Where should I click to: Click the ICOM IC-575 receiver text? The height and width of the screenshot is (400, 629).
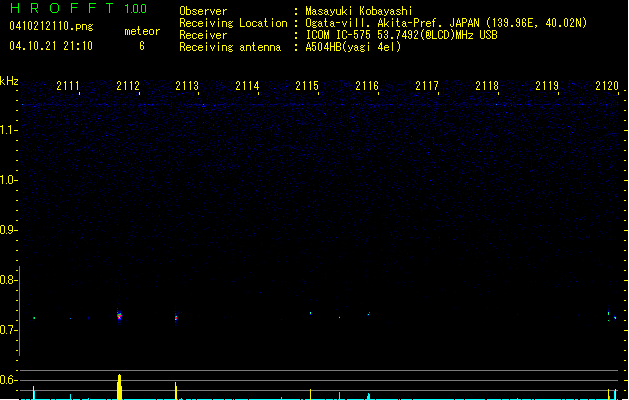pos(401,35)
